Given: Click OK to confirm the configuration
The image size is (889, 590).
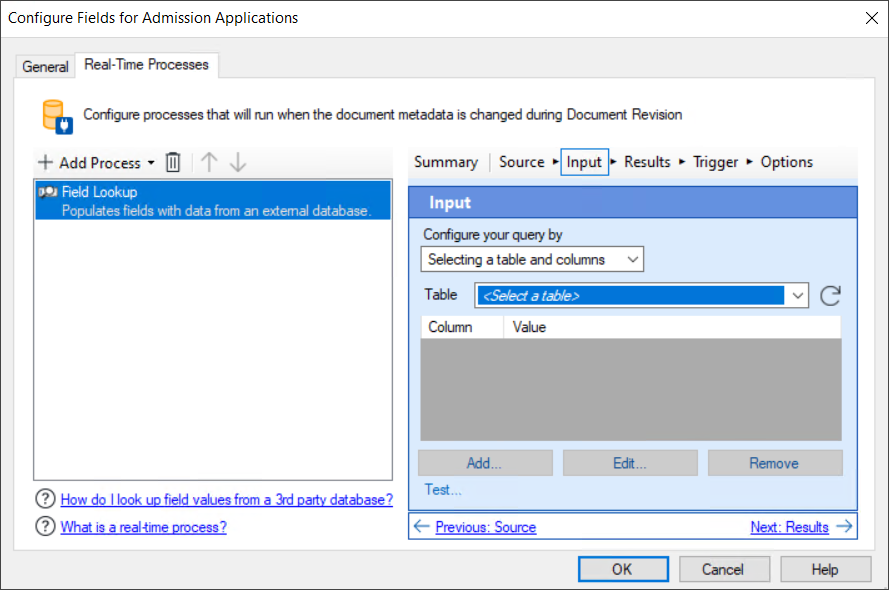Looking at the screenshot, I should click(622, 568).
